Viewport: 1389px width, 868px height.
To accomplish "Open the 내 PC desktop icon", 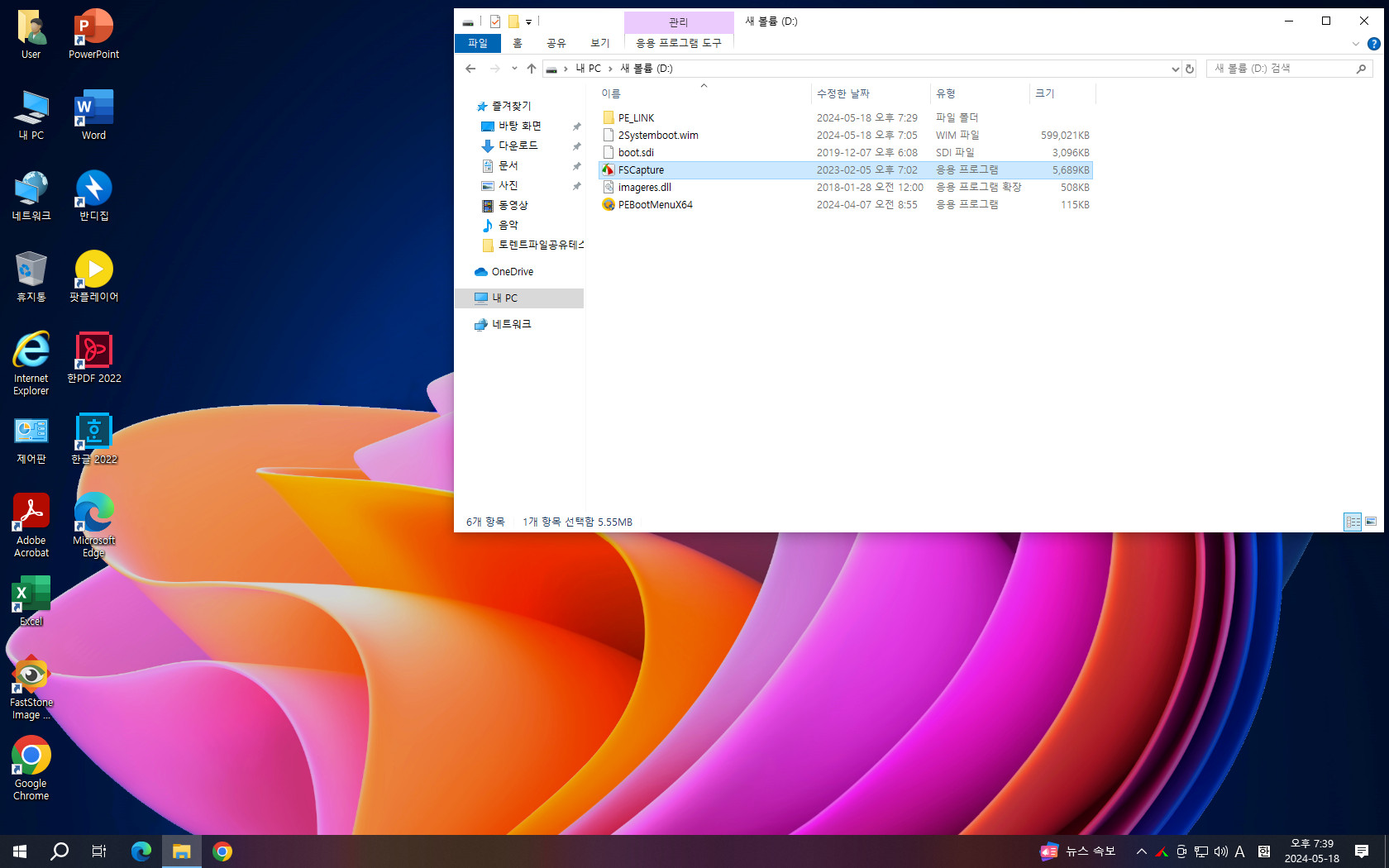I will point(31,115).
